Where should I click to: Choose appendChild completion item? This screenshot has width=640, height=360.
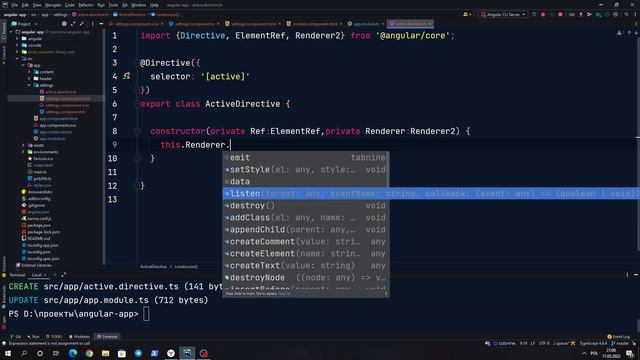306,230
